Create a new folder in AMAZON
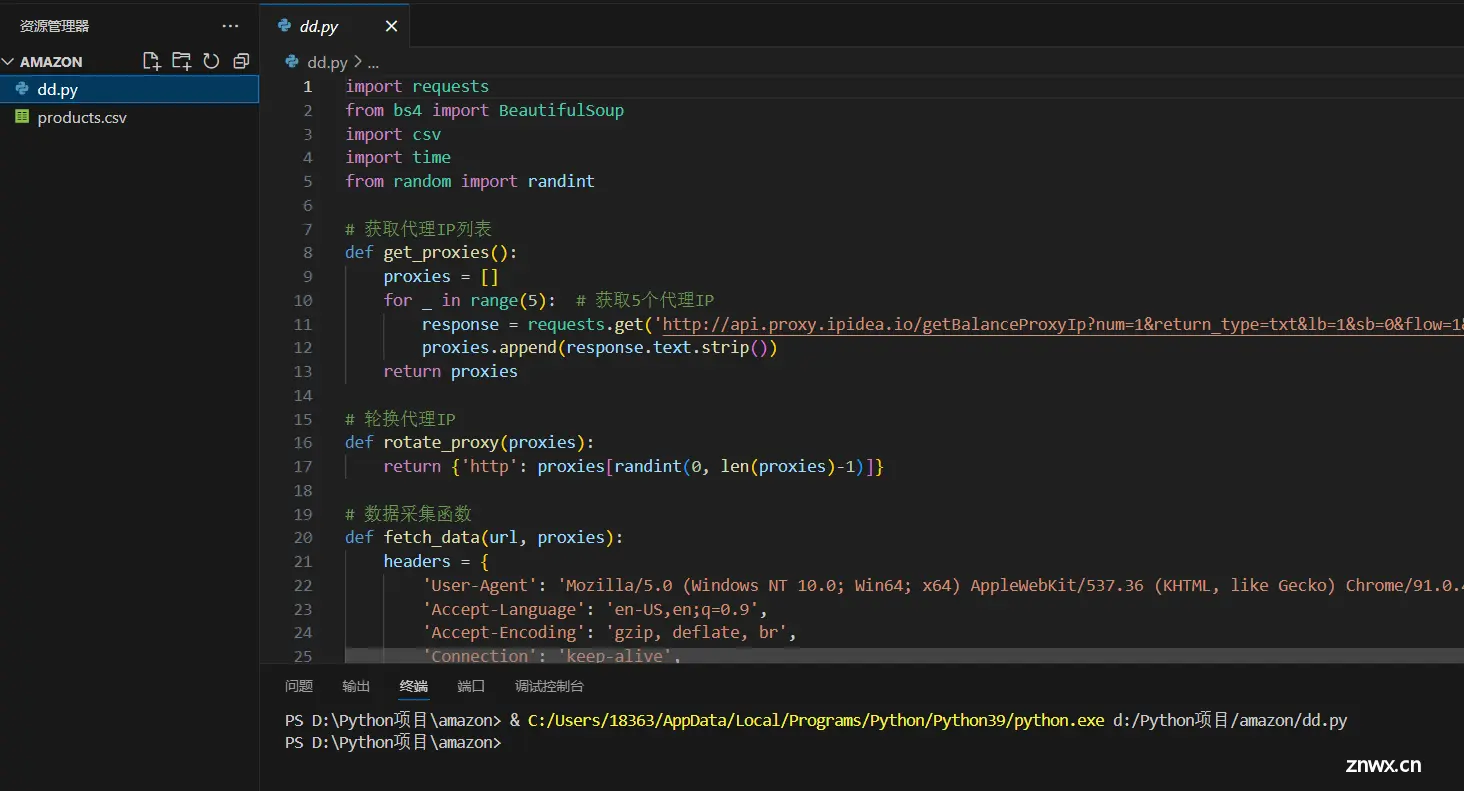 [181, 61]
